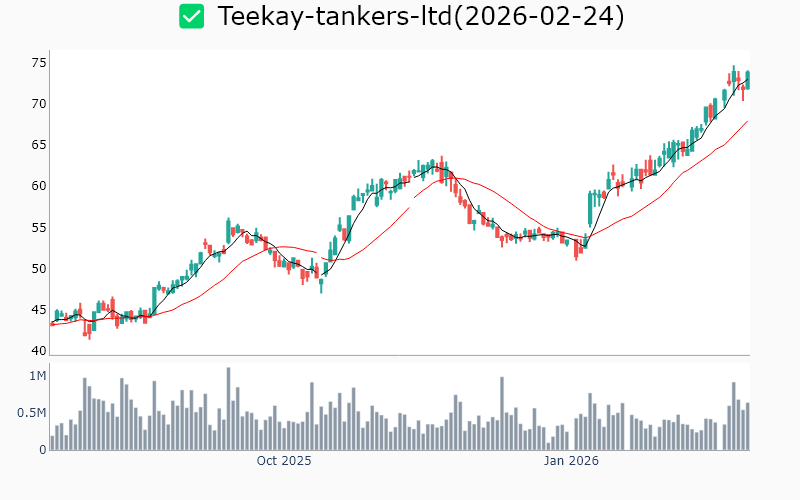The image size is (800, 500).
Task: Click the Teekay-tankers-ltd chart title text
Action: click(x=420, y=17)
